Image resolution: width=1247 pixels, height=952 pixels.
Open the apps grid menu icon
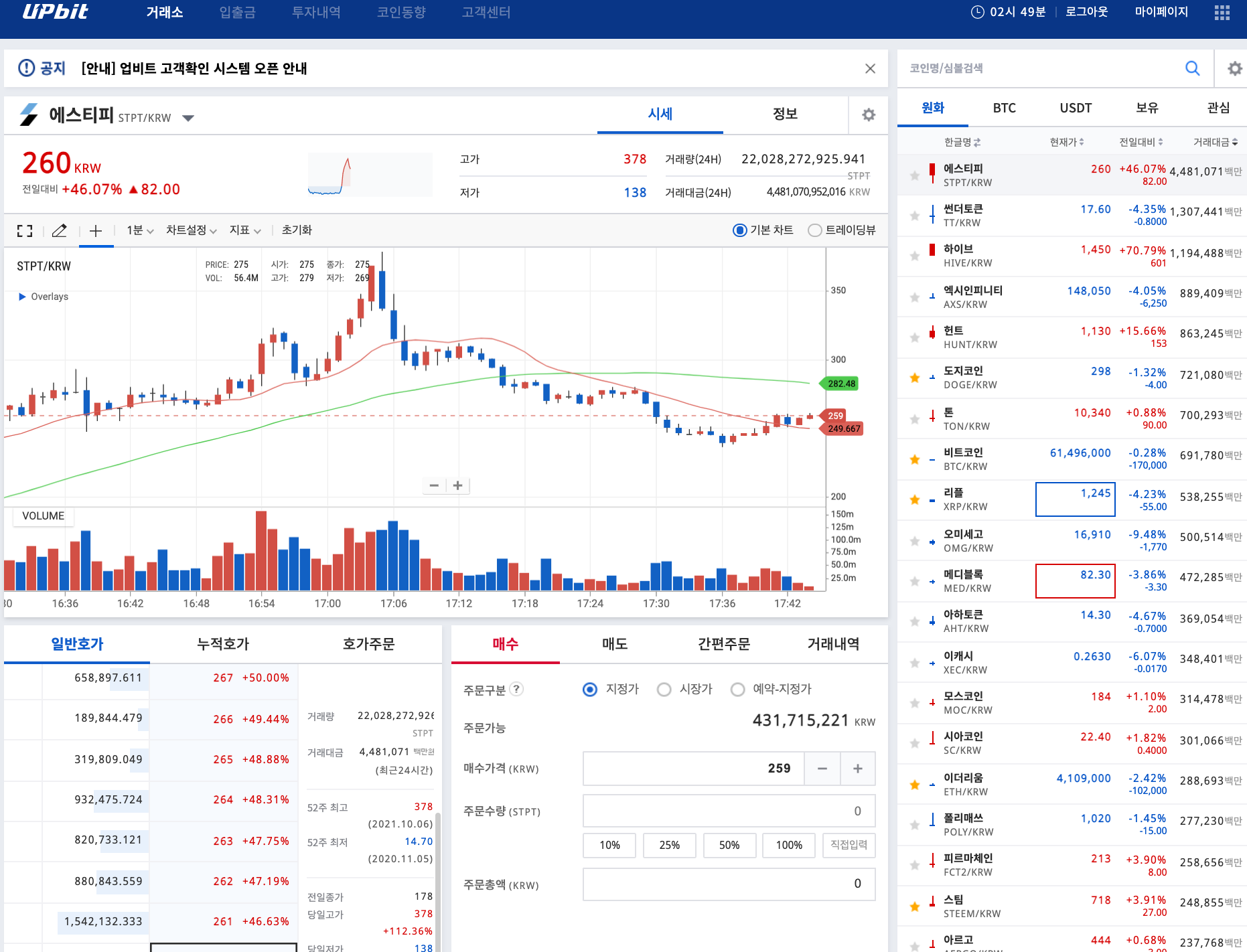pyautogui.click(x=1222, y=12)
